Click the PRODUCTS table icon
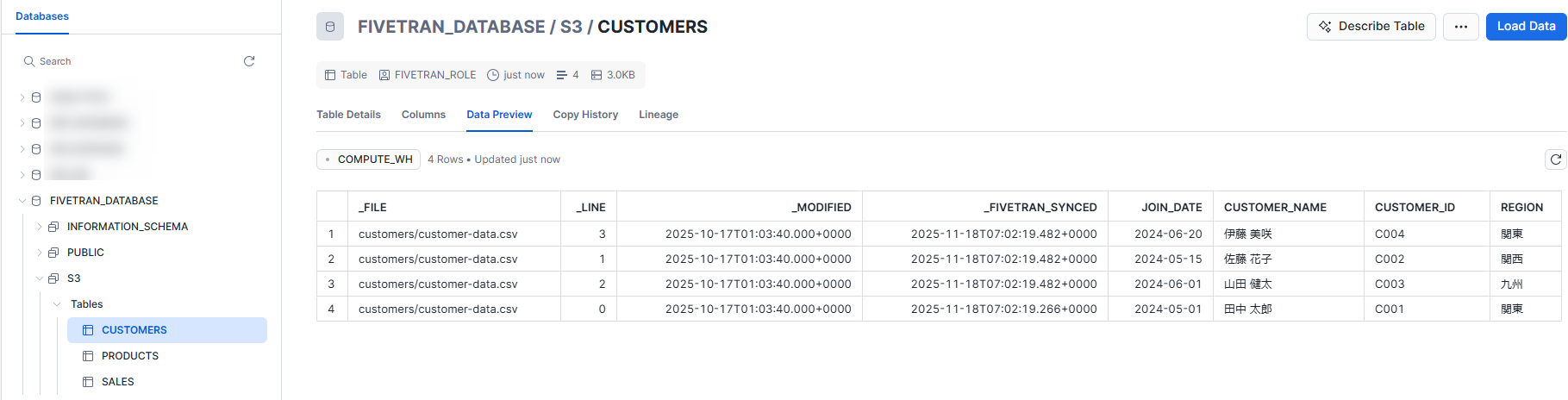This screenshot has width=1568, height=400. (88, 356)
